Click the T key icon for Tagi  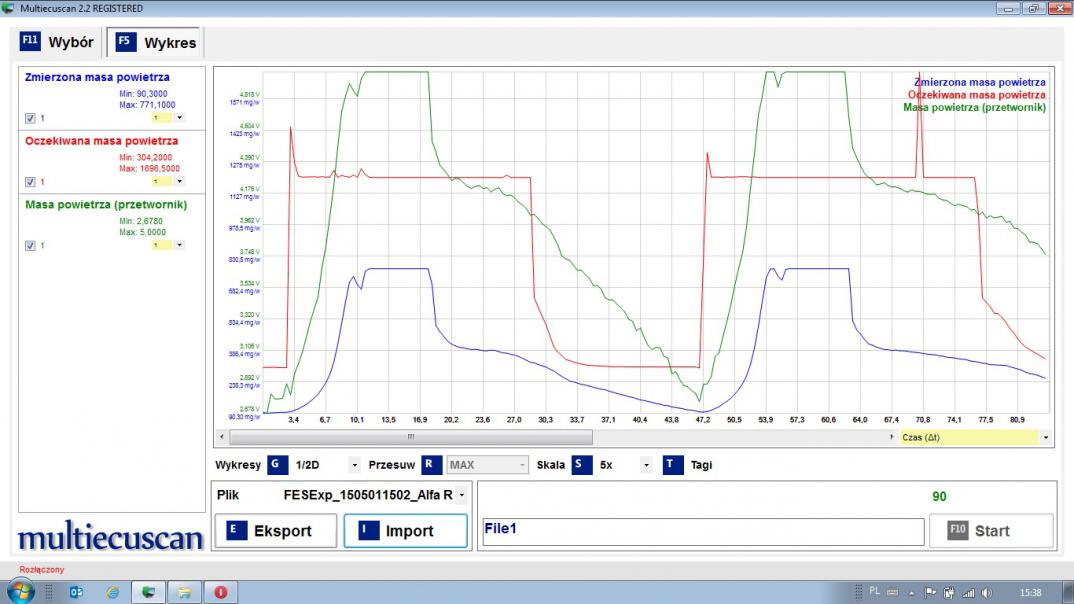pyautogui.click(x=672, y=465)
